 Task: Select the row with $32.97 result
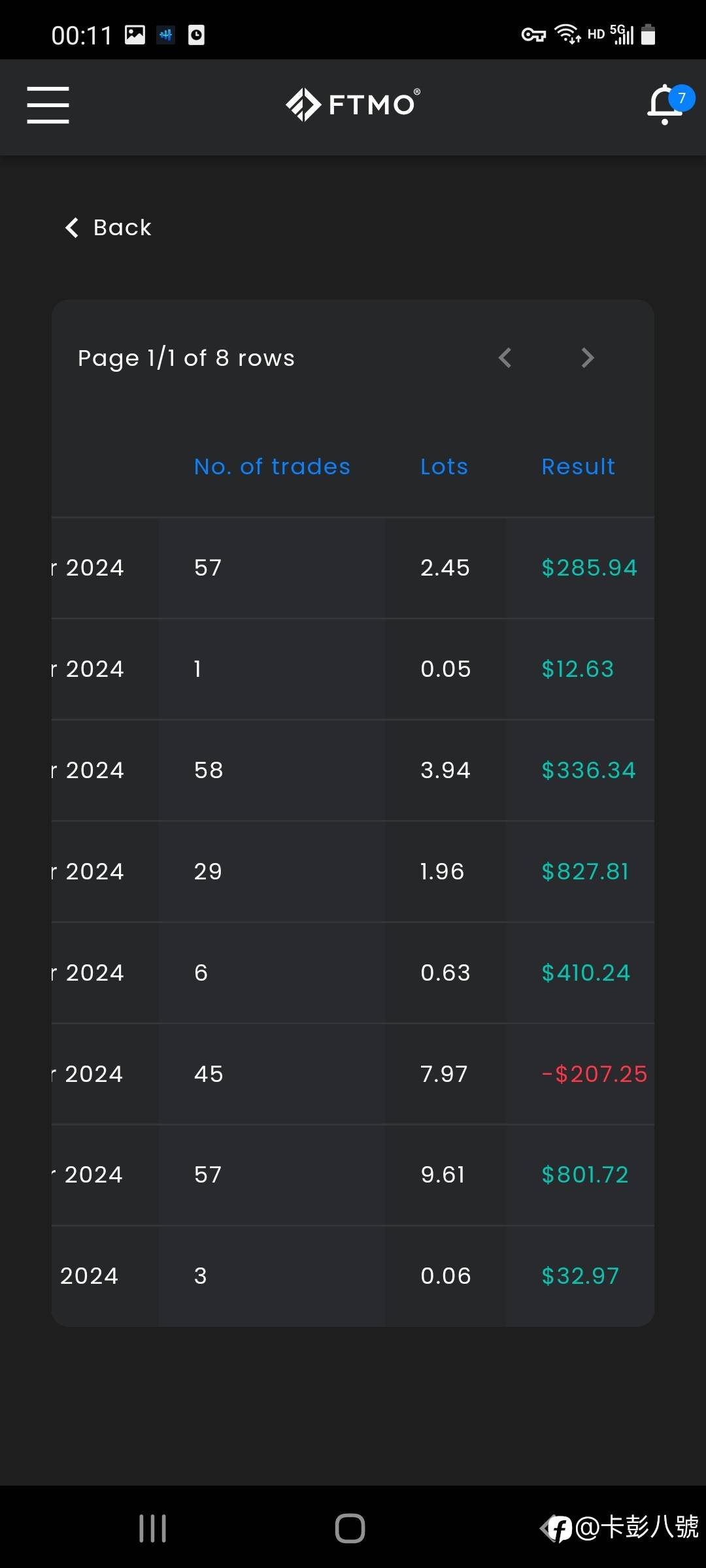(x=353, y=1276)
